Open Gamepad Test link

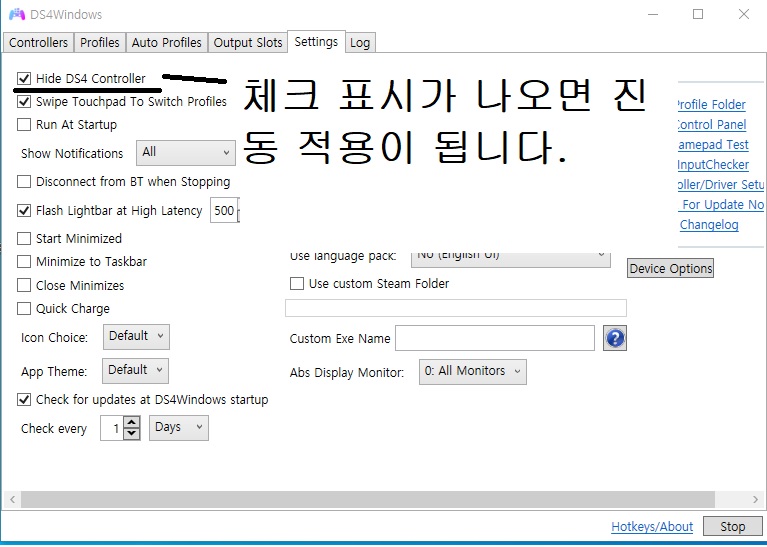point(713,145)
